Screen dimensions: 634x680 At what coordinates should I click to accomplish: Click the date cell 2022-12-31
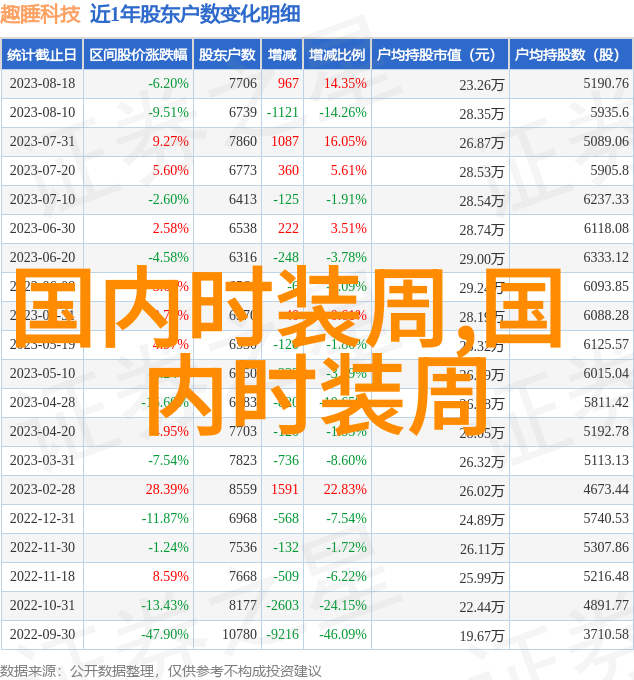click(42, 519)
